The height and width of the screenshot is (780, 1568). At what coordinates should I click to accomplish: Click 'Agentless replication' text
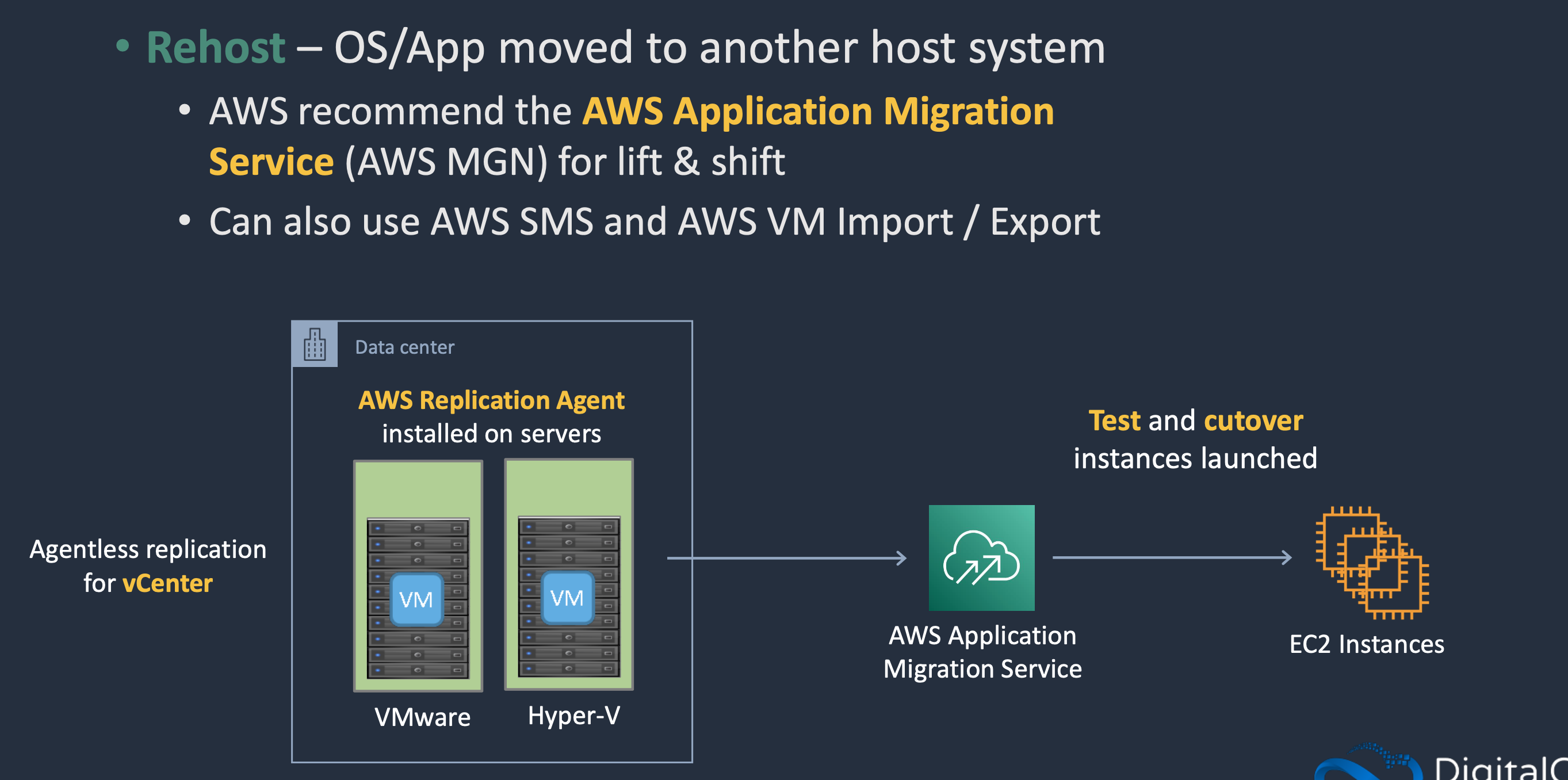148,549
